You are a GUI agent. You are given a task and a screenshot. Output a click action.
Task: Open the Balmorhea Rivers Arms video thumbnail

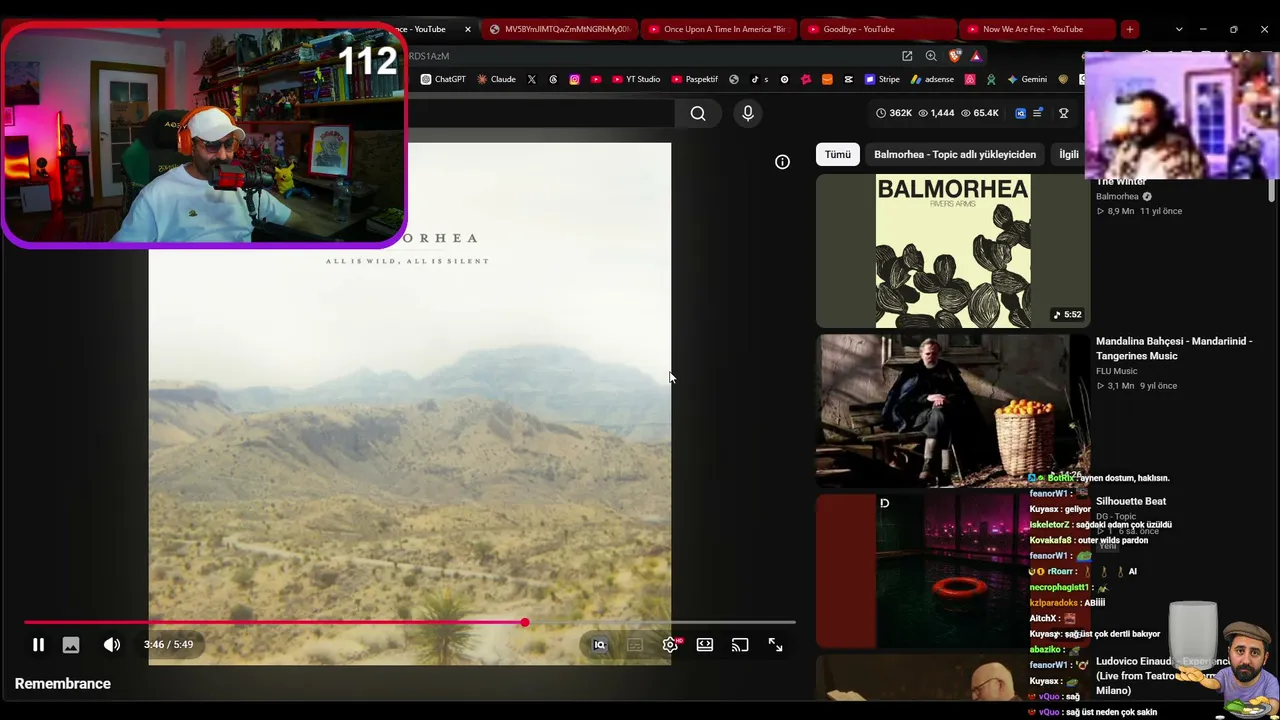tap(953, 251)
